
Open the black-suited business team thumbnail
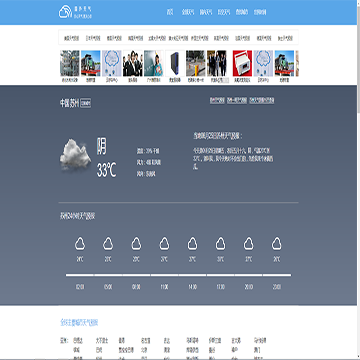point(133,63)
